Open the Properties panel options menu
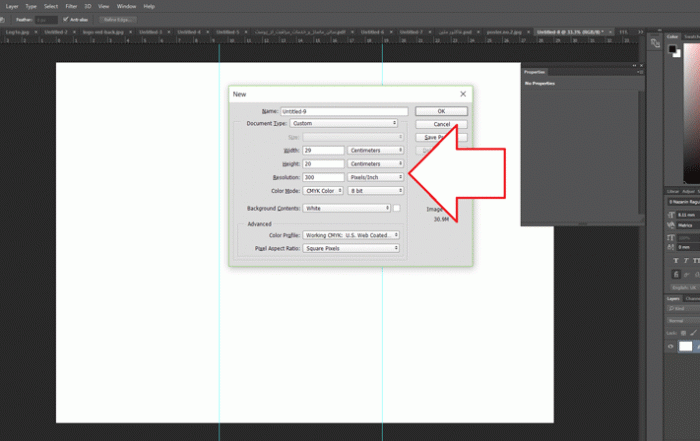The width and height of the screenshot is (700, 441). point(640,72)
